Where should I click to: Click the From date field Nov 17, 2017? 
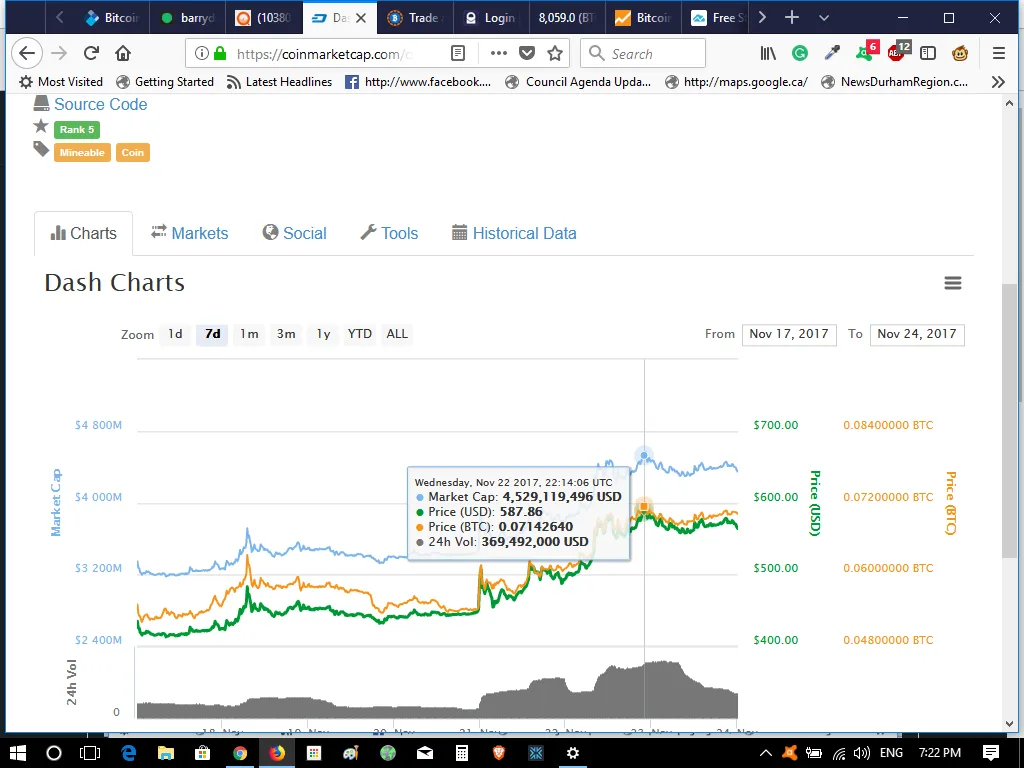tap(789, 334)
